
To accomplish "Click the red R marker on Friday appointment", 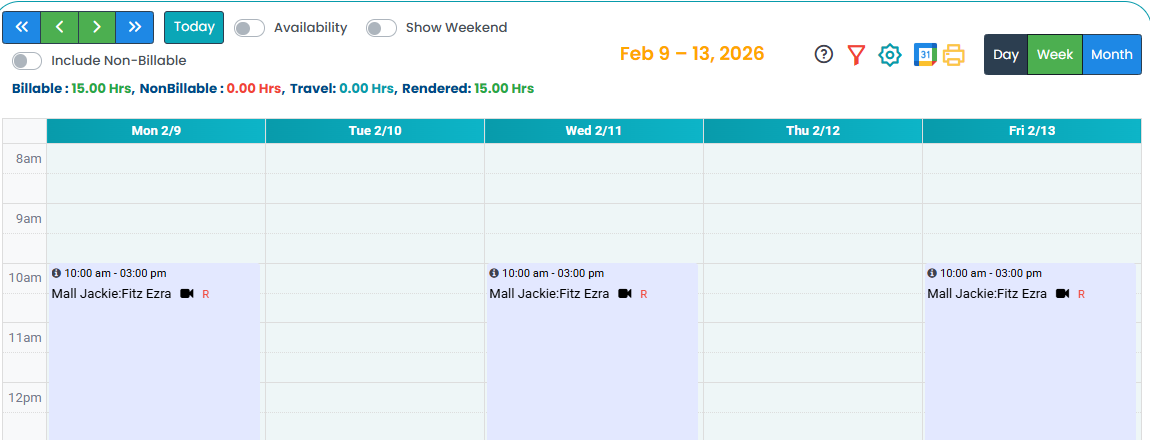I will (x=1081, y=294).
